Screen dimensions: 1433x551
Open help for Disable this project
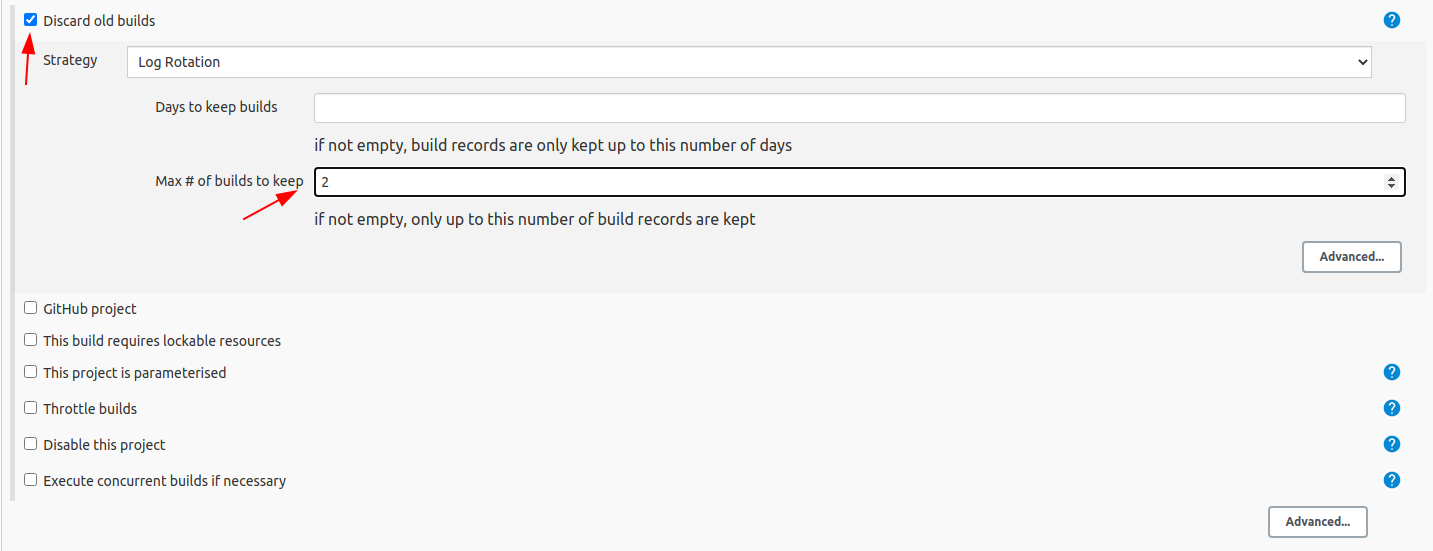pyautogui.click(x=1391, y=444)
